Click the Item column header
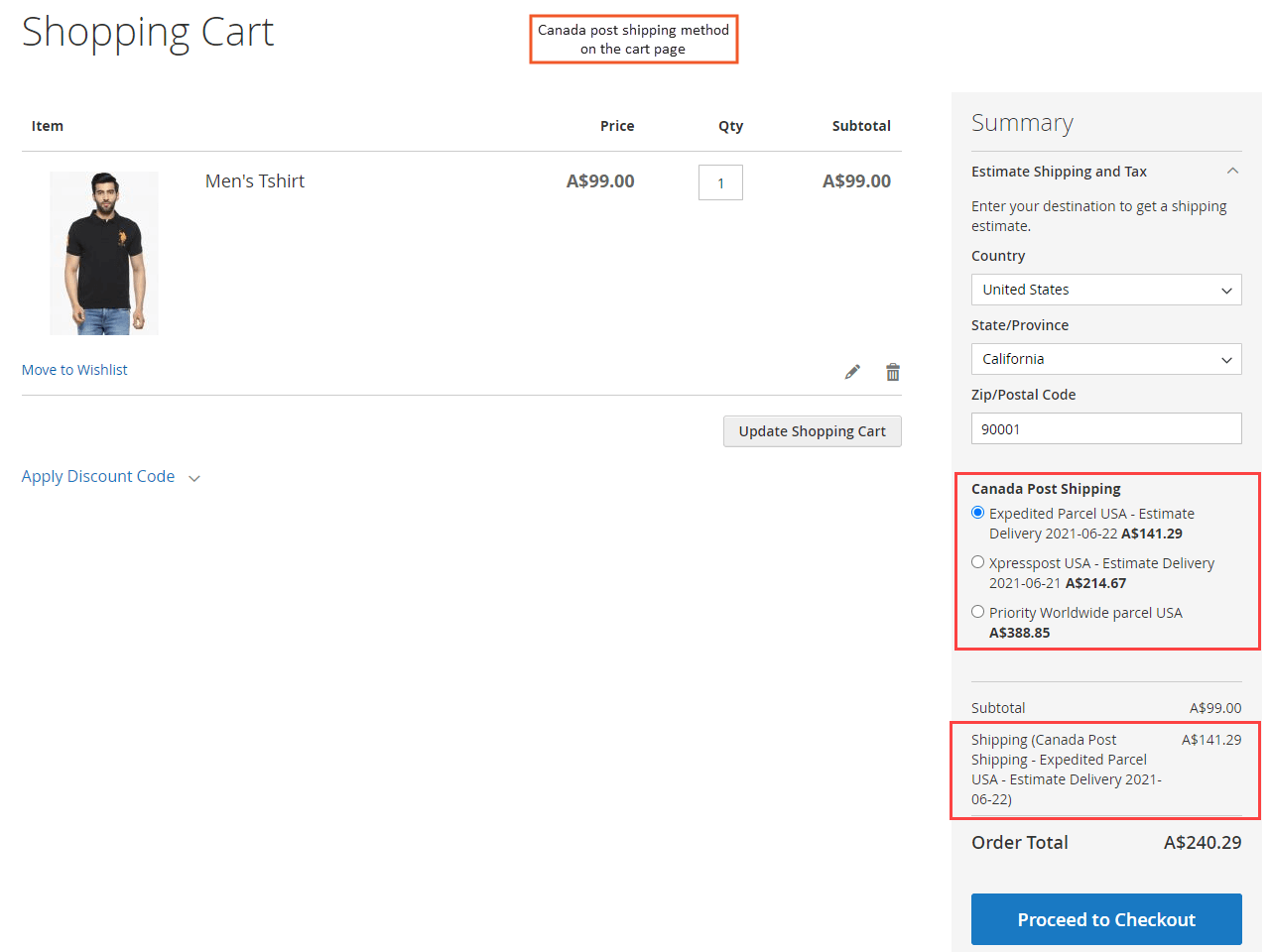The width and height of the screenshot is (1270, 952). pyautogui.click(x=48, y=126)
